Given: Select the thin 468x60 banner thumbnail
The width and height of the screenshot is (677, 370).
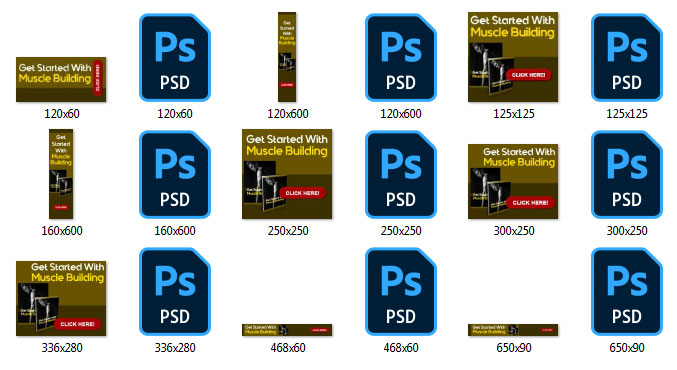Looking at the screenshot, I should coord(287,330).
